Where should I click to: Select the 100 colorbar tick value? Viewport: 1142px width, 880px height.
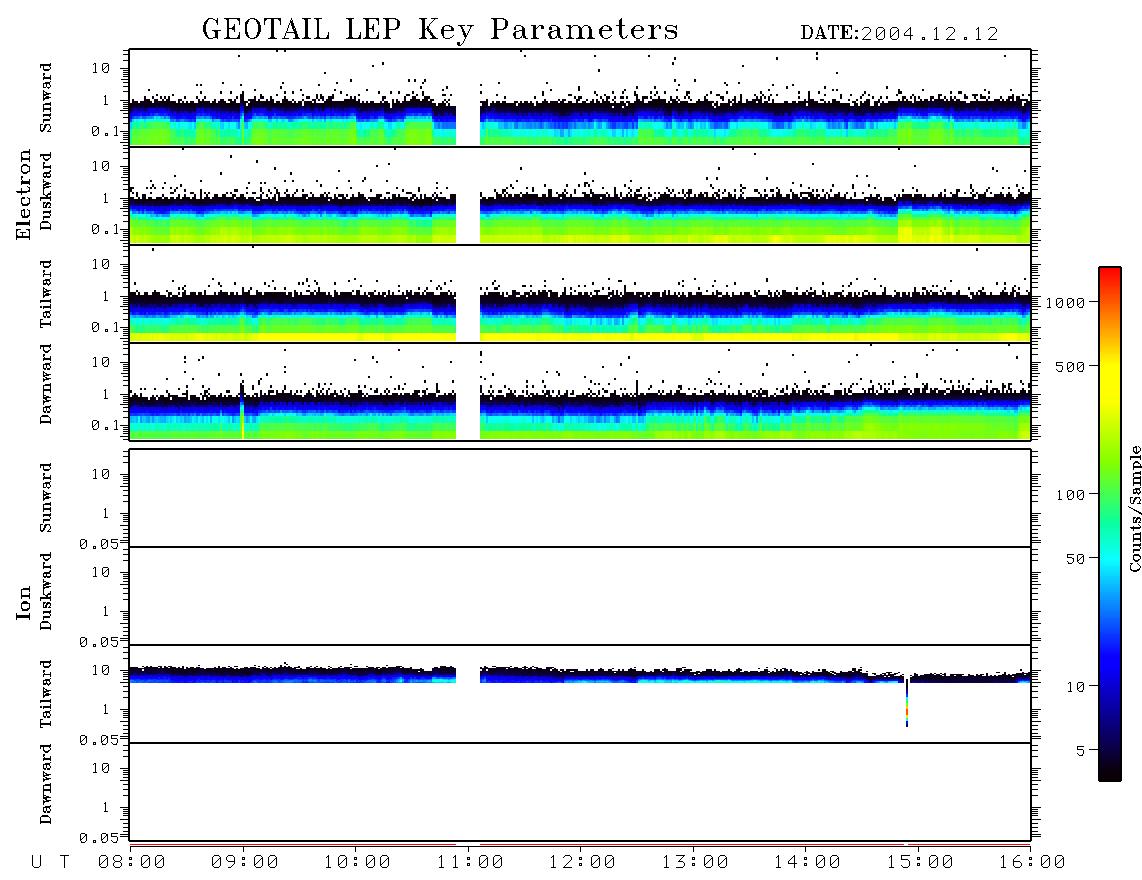[x=1070, y=495]
